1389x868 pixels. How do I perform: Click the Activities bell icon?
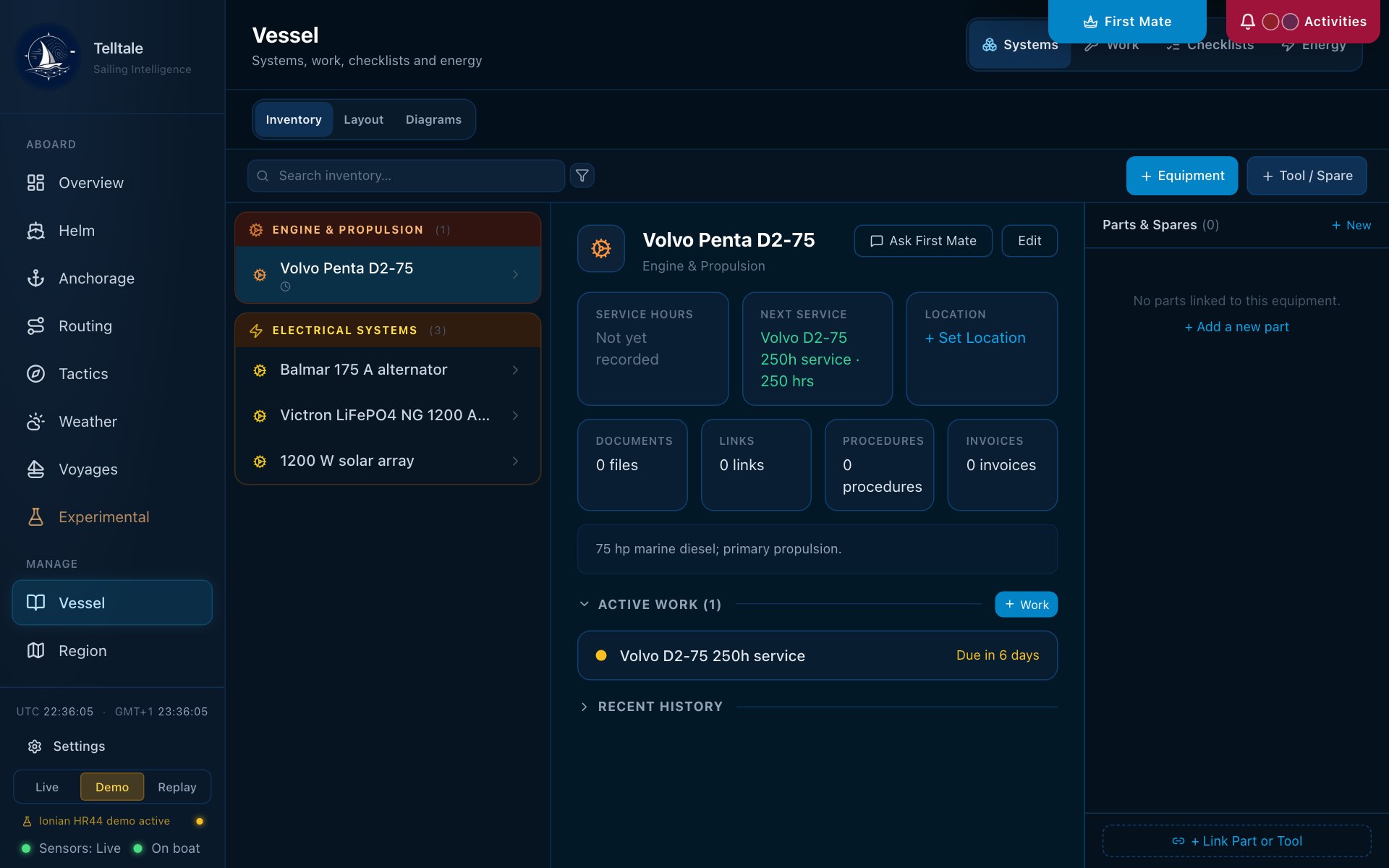(1247, 22)
